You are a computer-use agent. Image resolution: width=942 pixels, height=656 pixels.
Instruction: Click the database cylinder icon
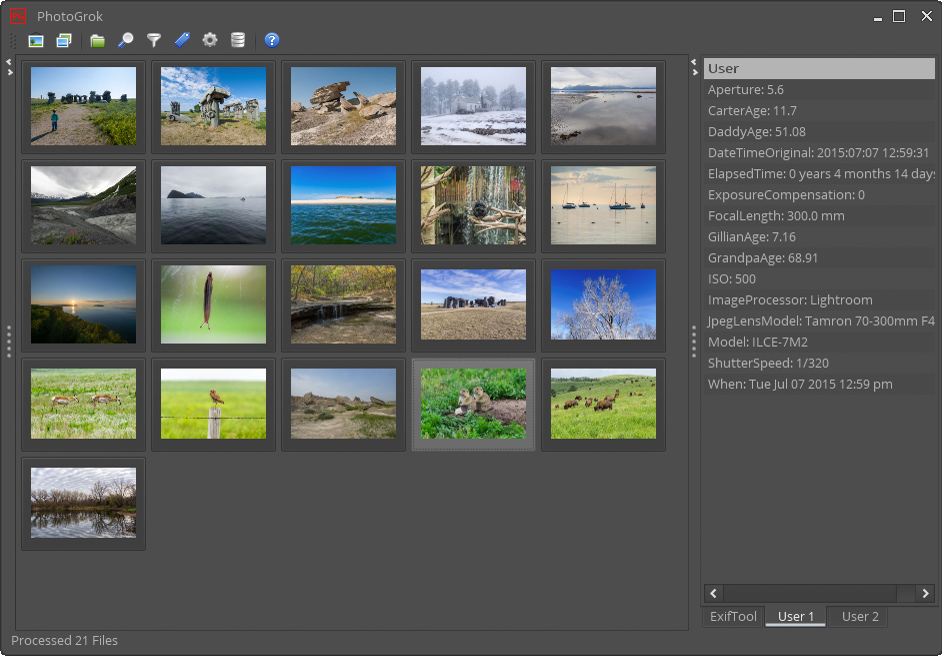[238, 40]
